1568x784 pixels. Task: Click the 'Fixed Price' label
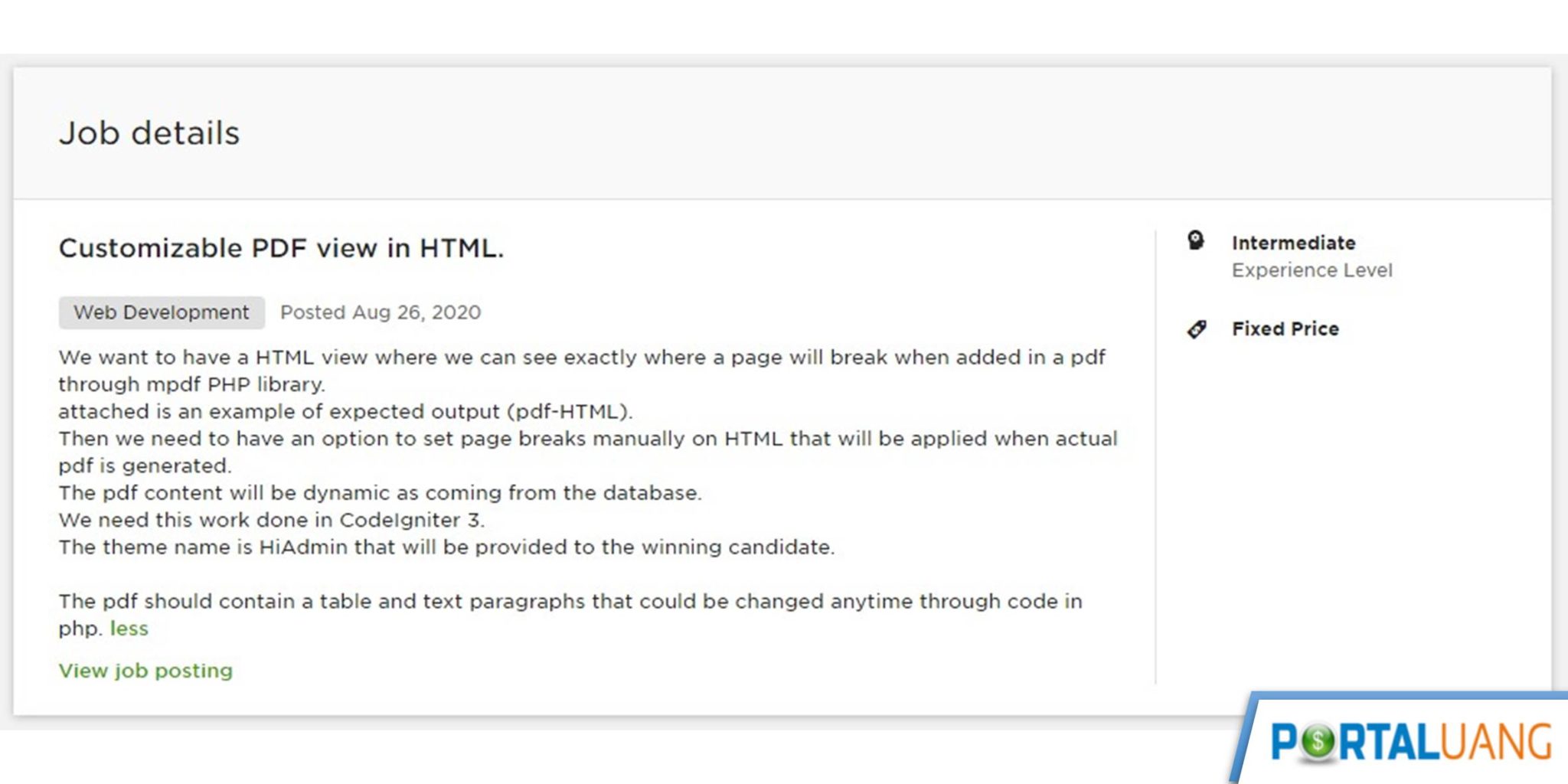[x=1285, y=329]
